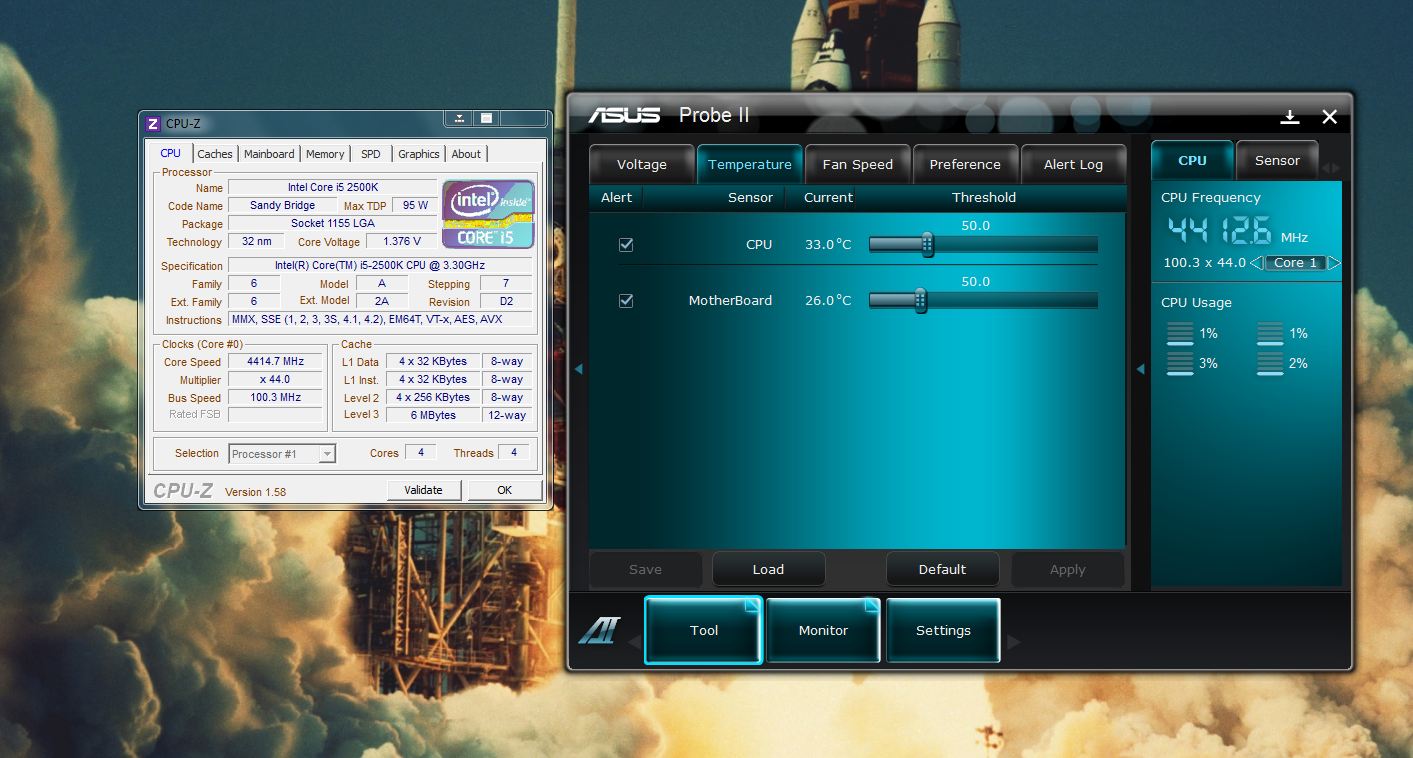Open the Tool menu button

[704, 630]
